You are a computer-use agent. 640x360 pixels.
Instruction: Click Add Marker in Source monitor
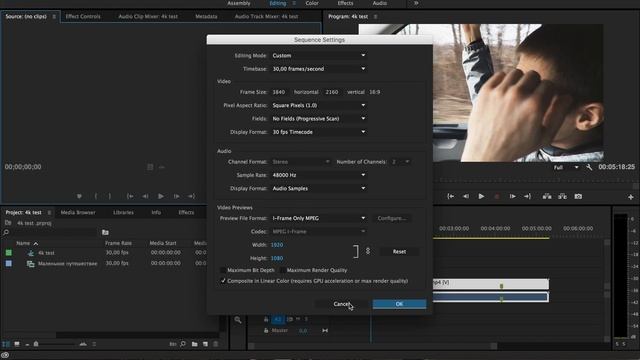click(79, 196)
